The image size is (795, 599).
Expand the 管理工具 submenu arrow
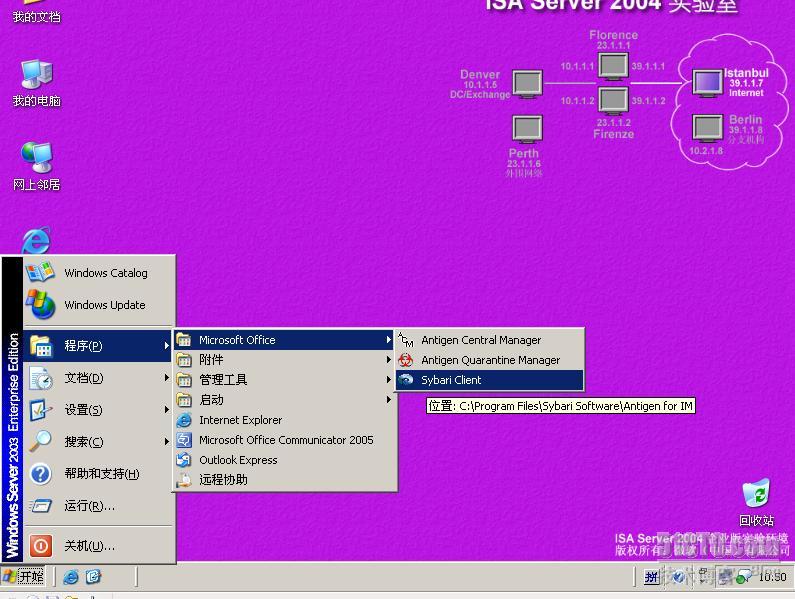click(x=388, y=379)
